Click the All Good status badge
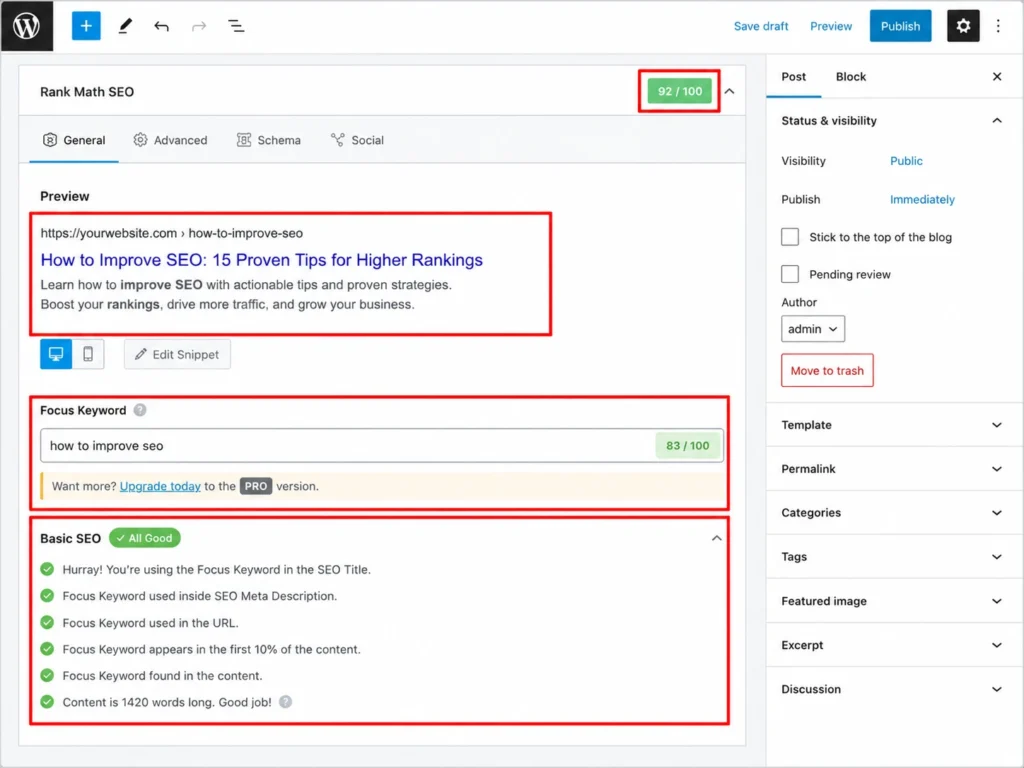Screen dimensions: 1024x768 pos(145,538)
